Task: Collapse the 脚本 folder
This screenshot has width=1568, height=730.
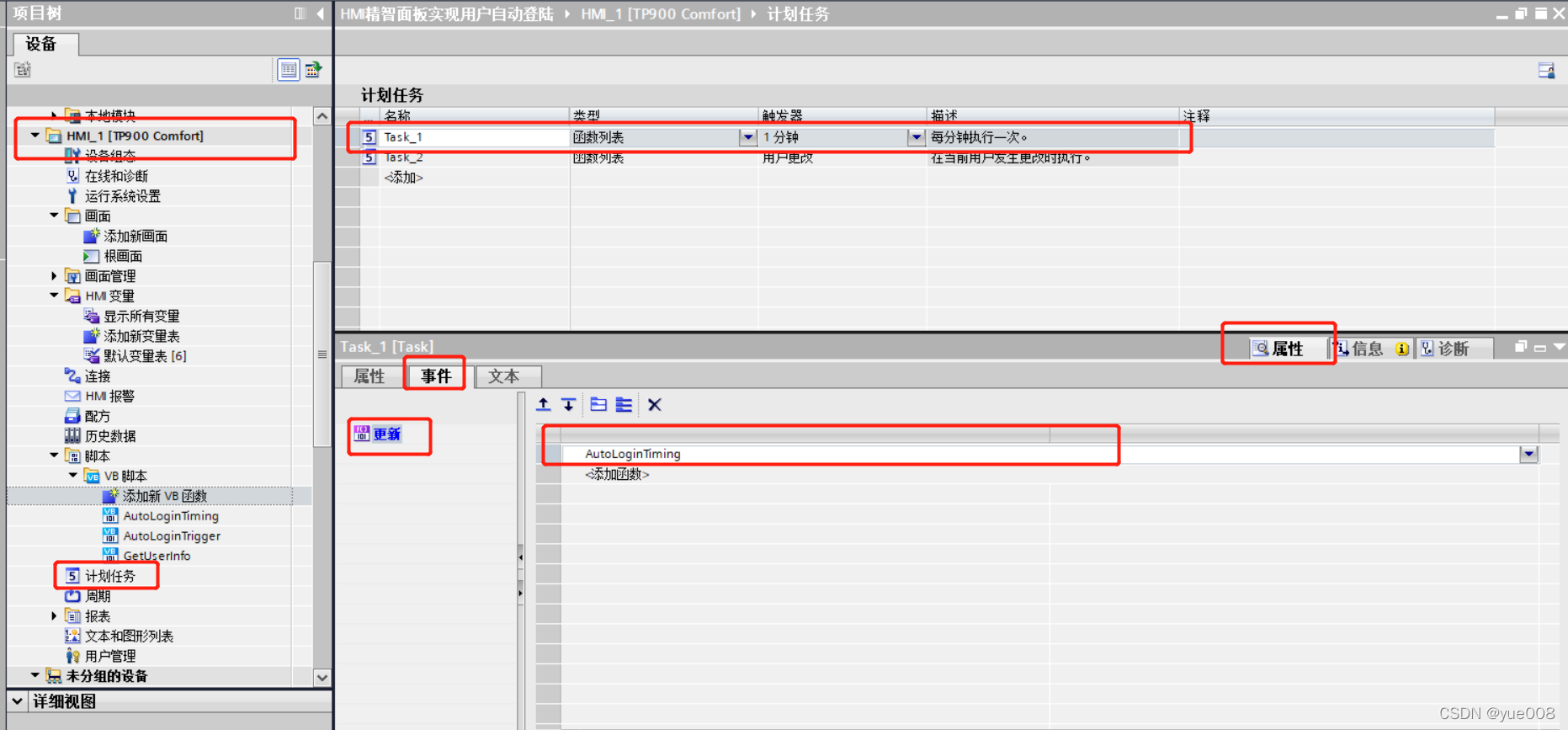Action: [x=54, y=456]
